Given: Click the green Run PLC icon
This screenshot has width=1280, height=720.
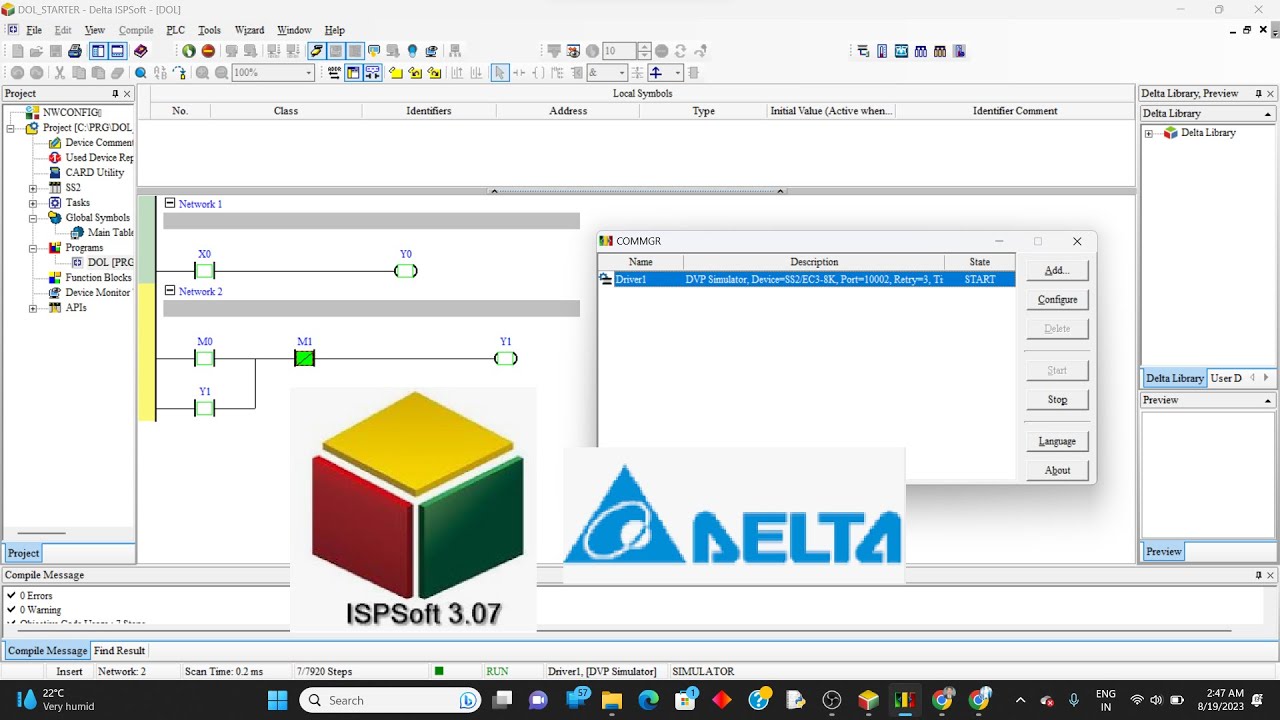Looking at the screenshot, I should point(189,51).
